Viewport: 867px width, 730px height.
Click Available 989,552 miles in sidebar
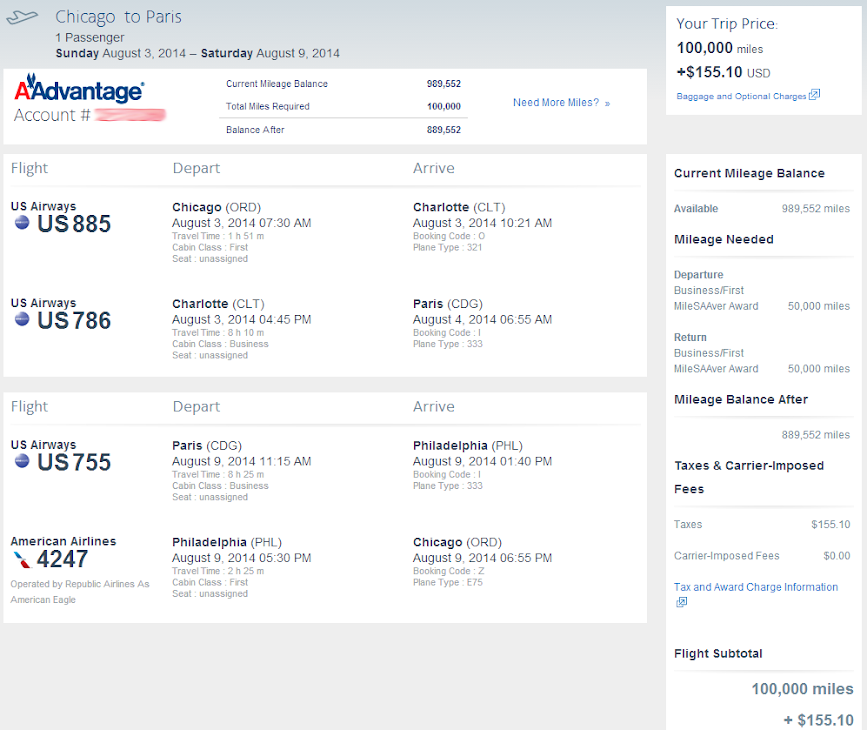tap(761, 208)
